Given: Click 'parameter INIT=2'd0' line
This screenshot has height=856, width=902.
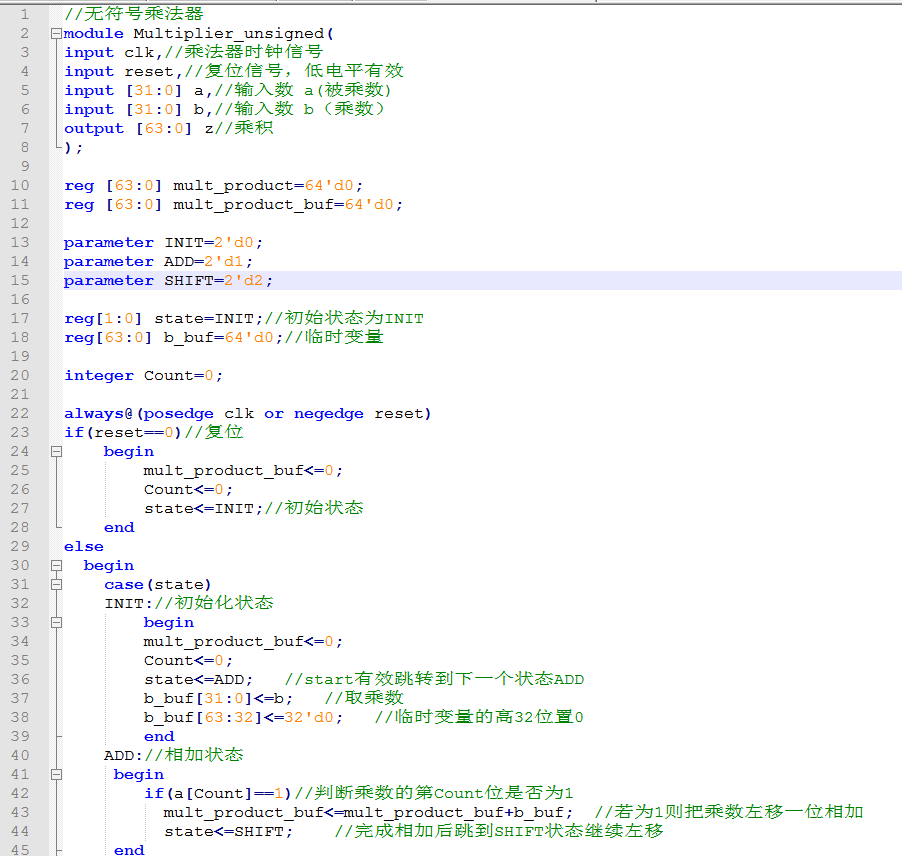Looking at the screenshot, I should click(x=163, y=243).
